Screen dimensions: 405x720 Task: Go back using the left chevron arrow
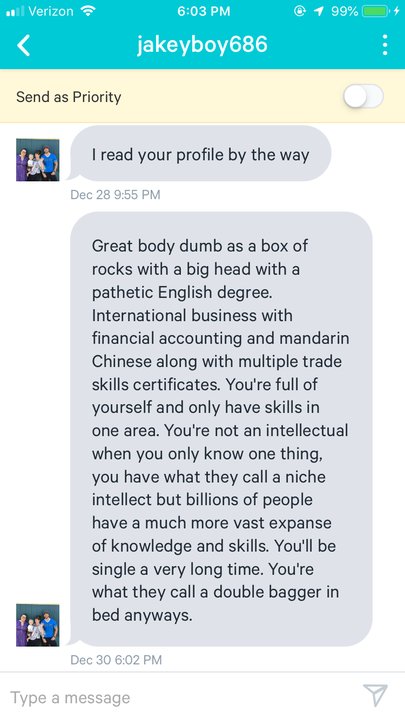[x=23, y=45]
